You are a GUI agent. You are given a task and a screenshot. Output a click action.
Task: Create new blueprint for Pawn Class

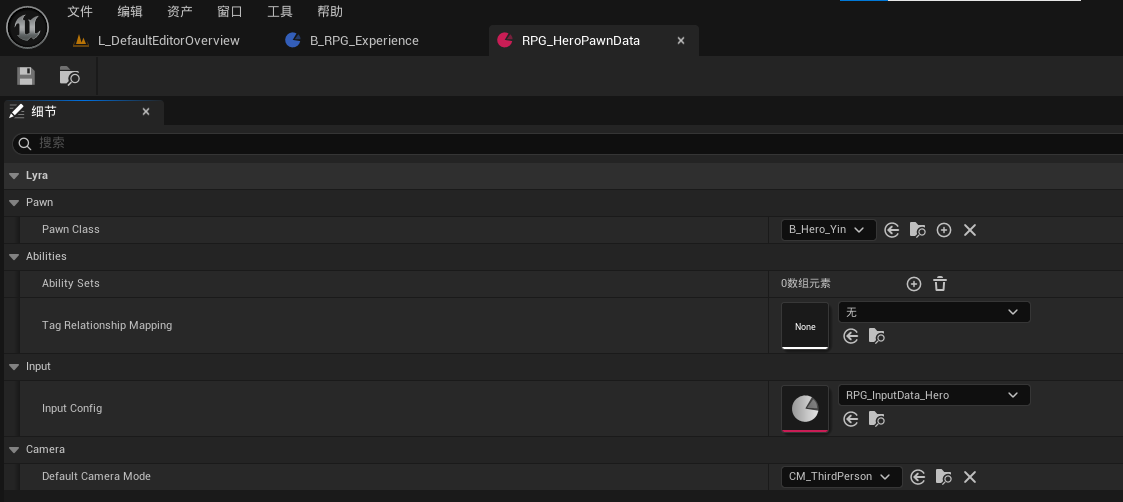pyautogui.click(x=944, y=230)
